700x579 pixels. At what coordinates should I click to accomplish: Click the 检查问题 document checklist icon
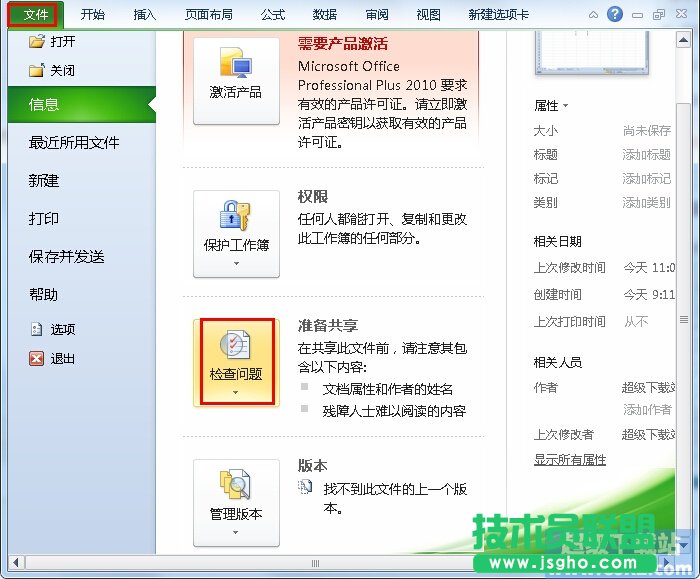(235, 344)
